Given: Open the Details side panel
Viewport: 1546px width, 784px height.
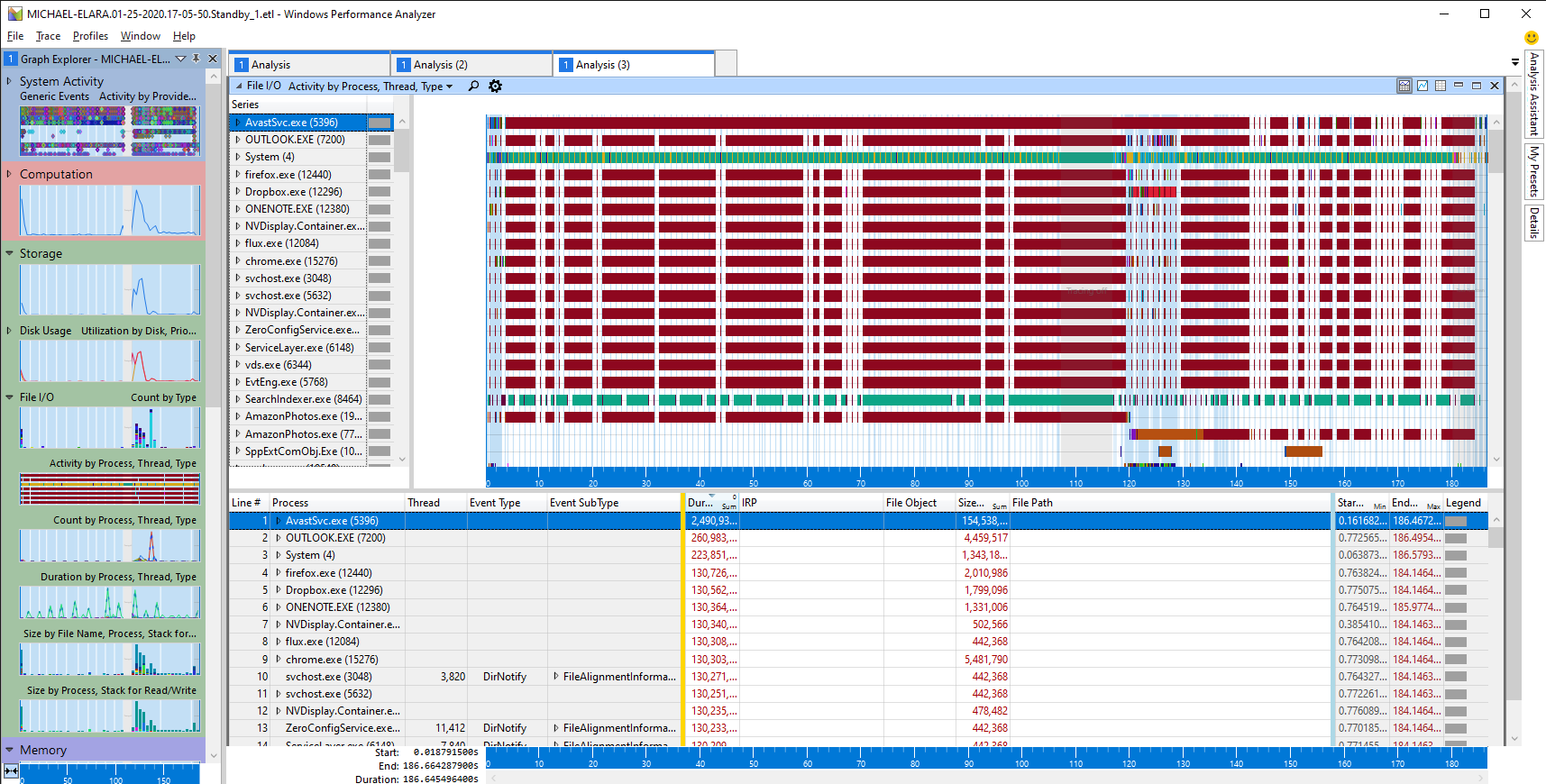Looking at the screenshot, I should pyautogui.click(x=1533, y=223).
